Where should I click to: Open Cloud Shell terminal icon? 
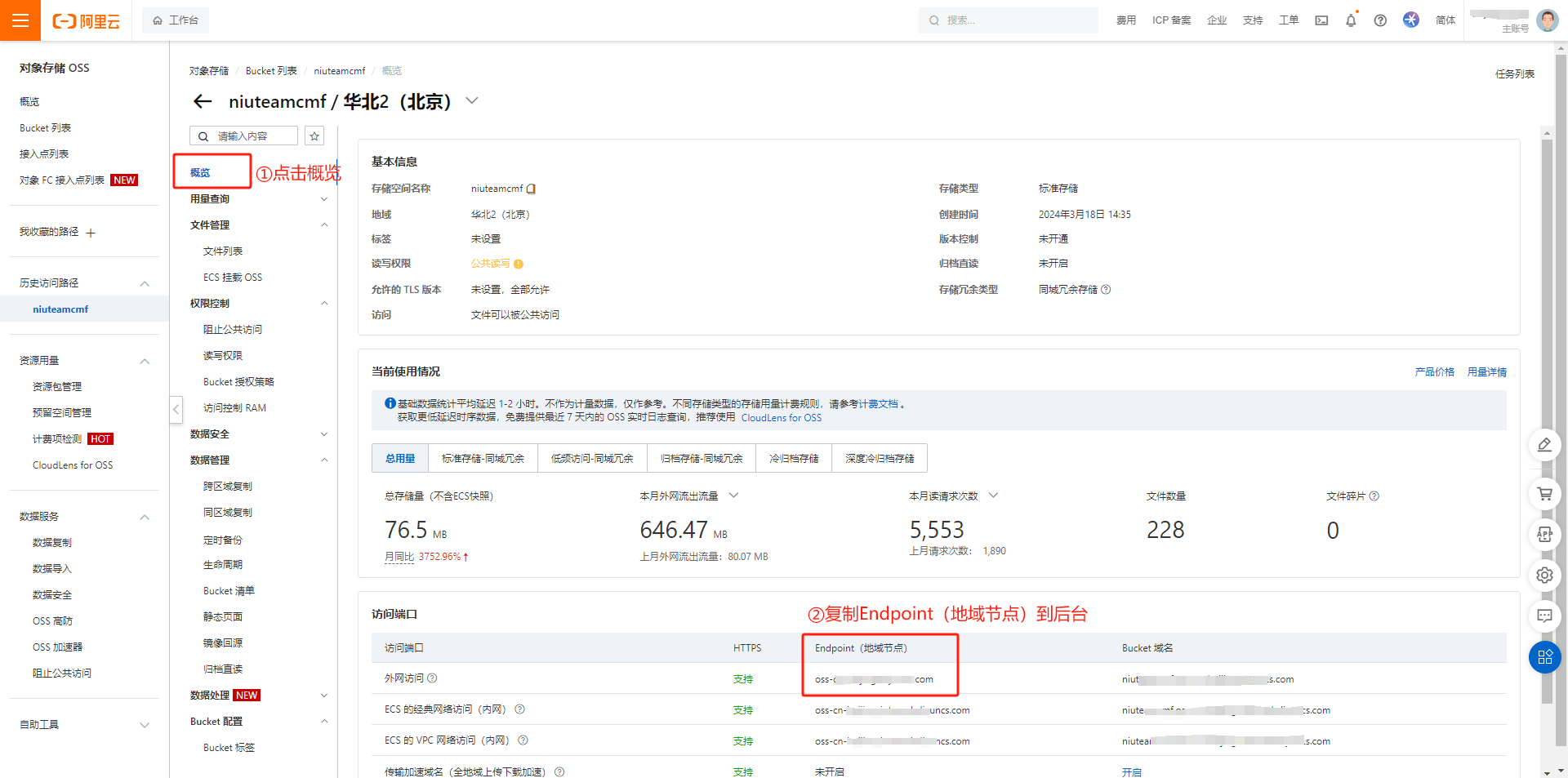(1321, 20)
